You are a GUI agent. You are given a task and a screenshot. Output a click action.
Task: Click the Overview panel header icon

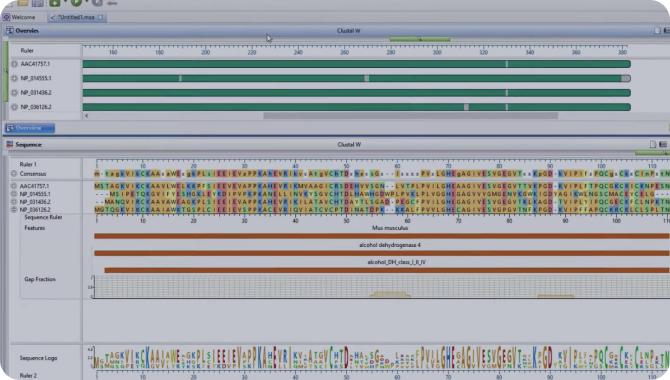click(x=9, y=30)
